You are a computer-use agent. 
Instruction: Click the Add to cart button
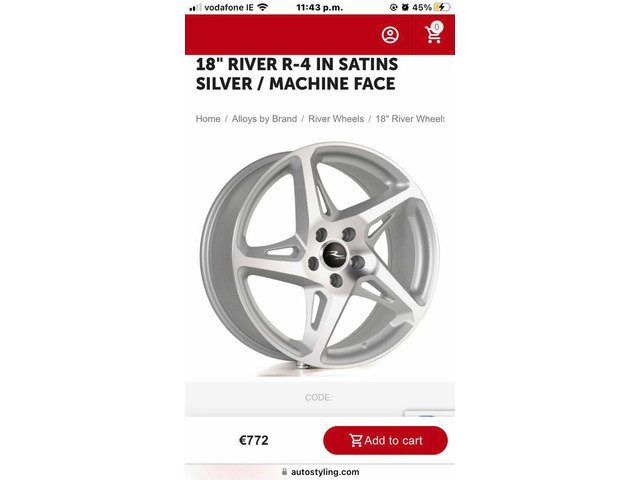[385, 440]
